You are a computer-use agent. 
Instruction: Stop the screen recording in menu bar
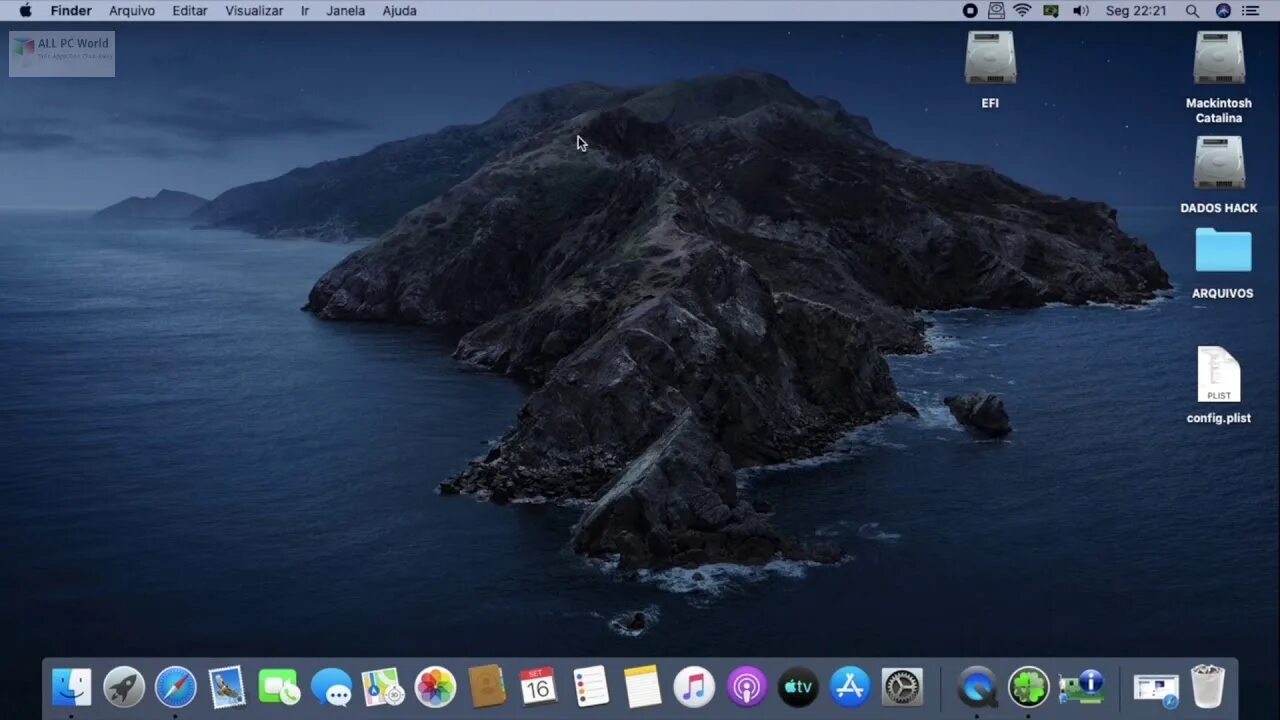point(969,10)
